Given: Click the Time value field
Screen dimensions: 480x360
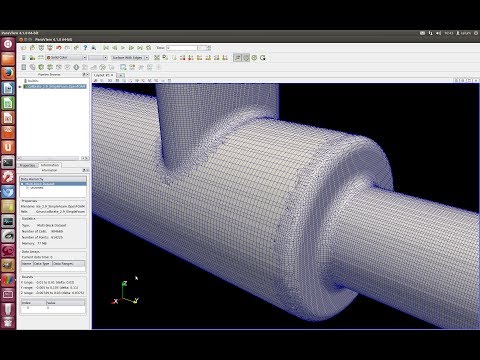Looking at the screenshot, I should point(181,48).
